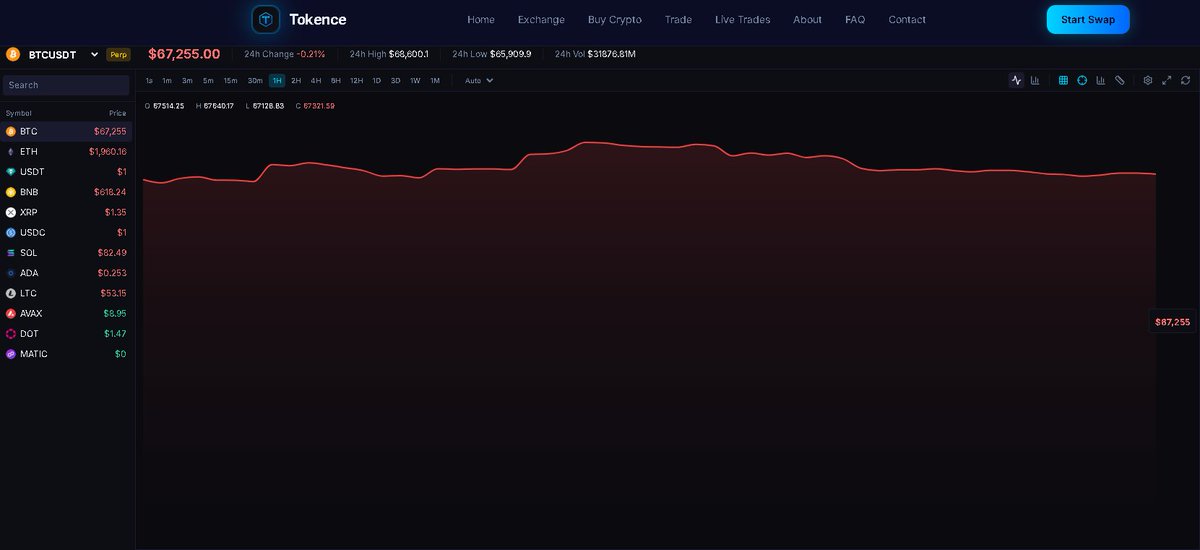Open the FAQ nav link
This screenshot has height=550, width=1200.
pos(855,20)
